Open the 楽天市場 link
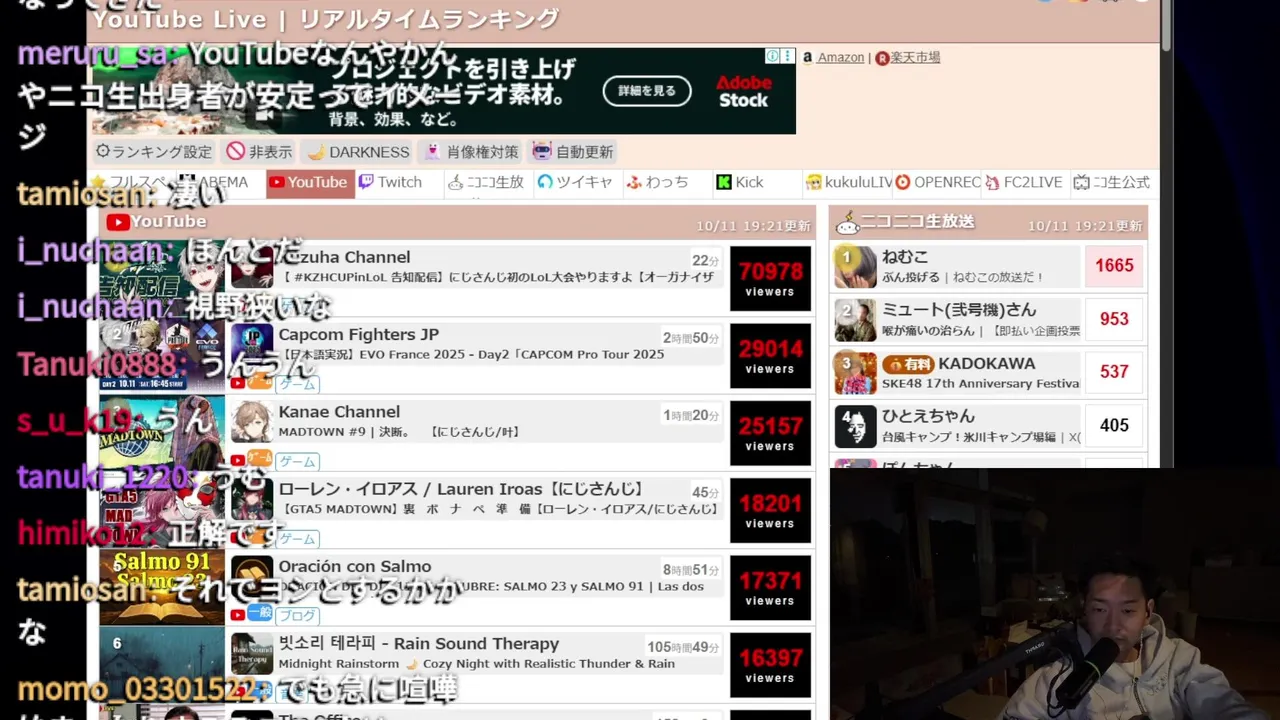This screenshot has width=1280, height=720. click(x=915, y=57)
